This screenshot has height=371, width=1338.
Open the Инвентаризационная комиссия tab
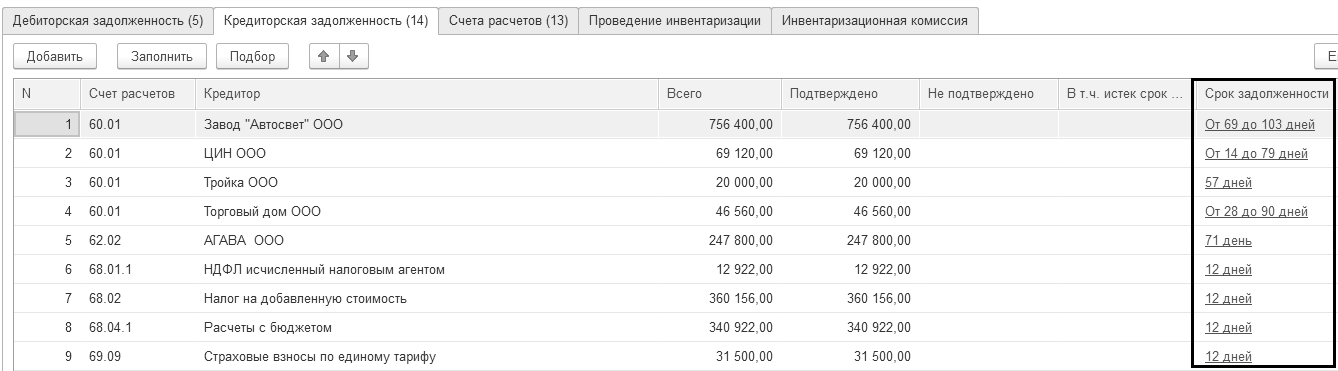[x=874, y=20]
